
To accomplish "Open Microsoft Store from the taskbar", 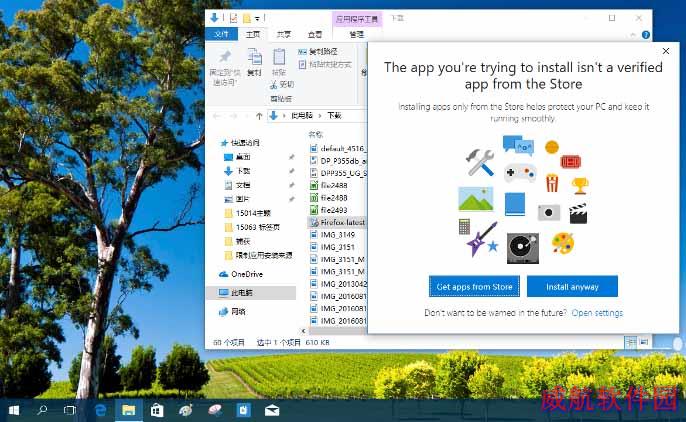I will 157,410.
